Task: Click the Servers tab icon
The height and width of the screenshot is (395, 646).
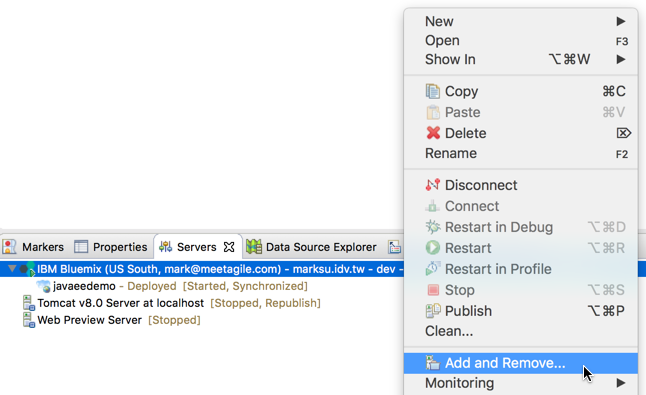Action: pyautogui.click(x=165, y=247)
